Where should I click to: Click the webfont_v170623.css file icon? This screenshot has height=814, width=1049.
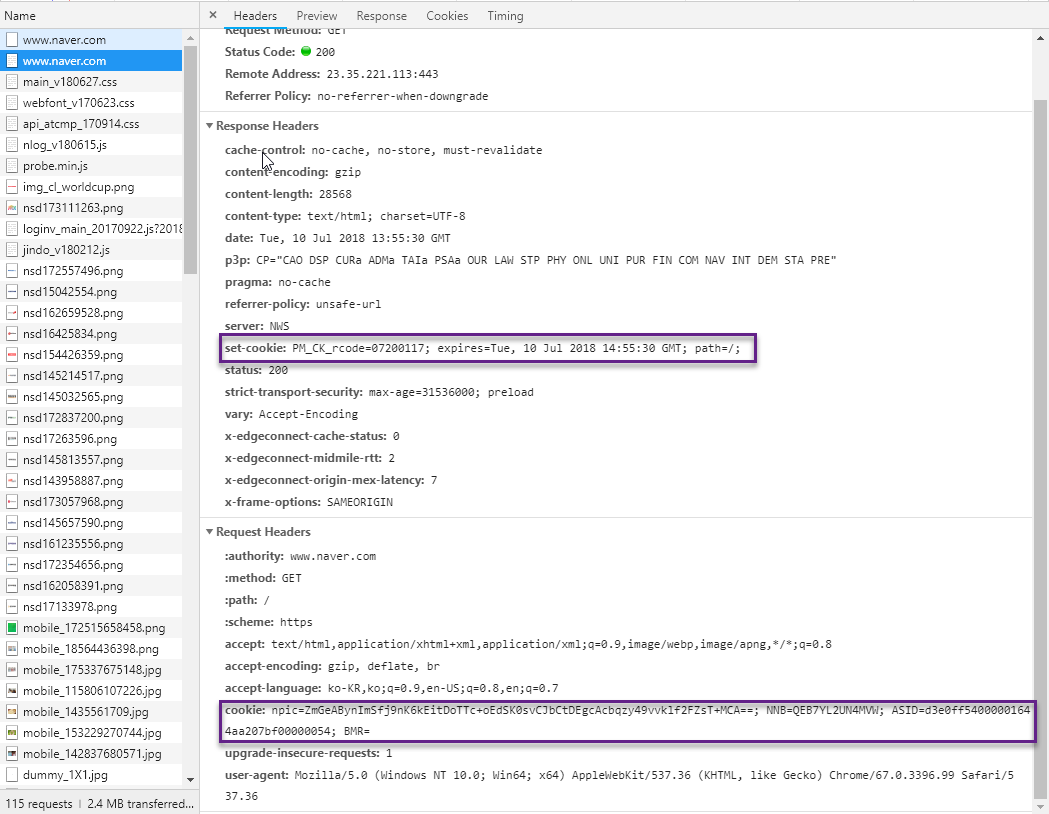[12, 103]
